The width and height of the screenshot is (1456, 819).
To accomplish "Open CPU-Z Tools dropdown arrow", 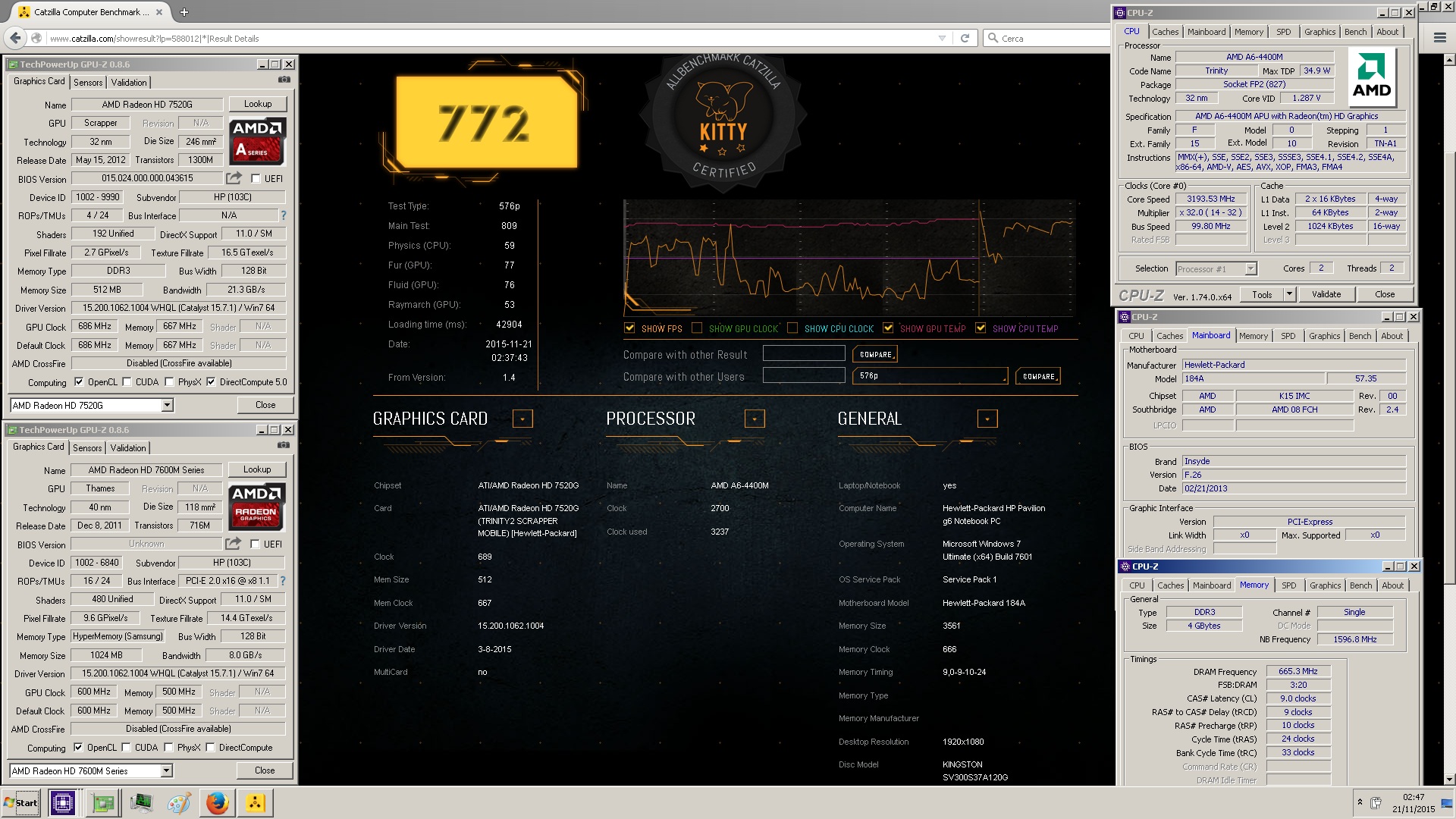I will point(1288,294).
